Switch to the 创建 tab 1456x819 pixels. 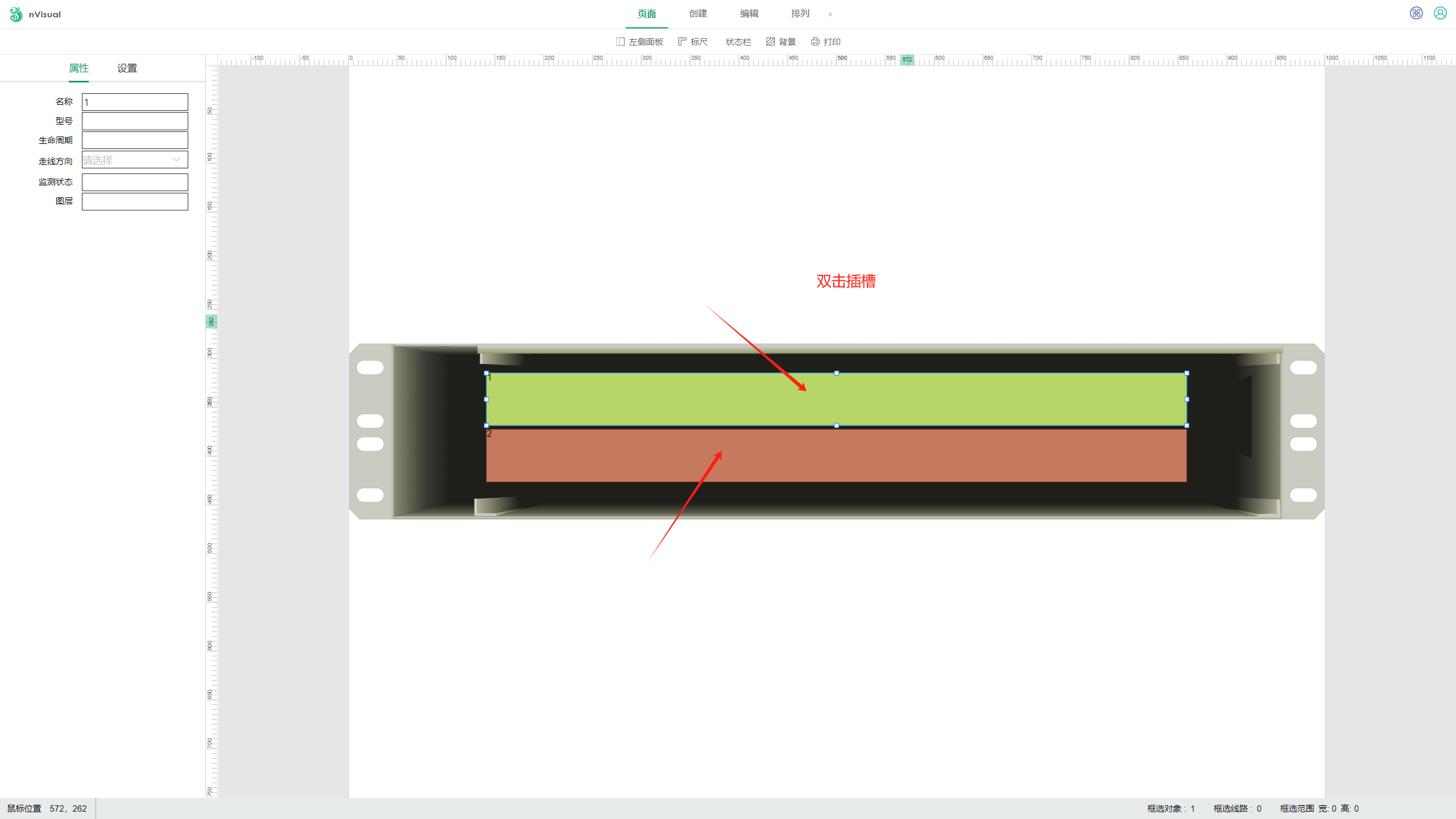pos(698,14)
